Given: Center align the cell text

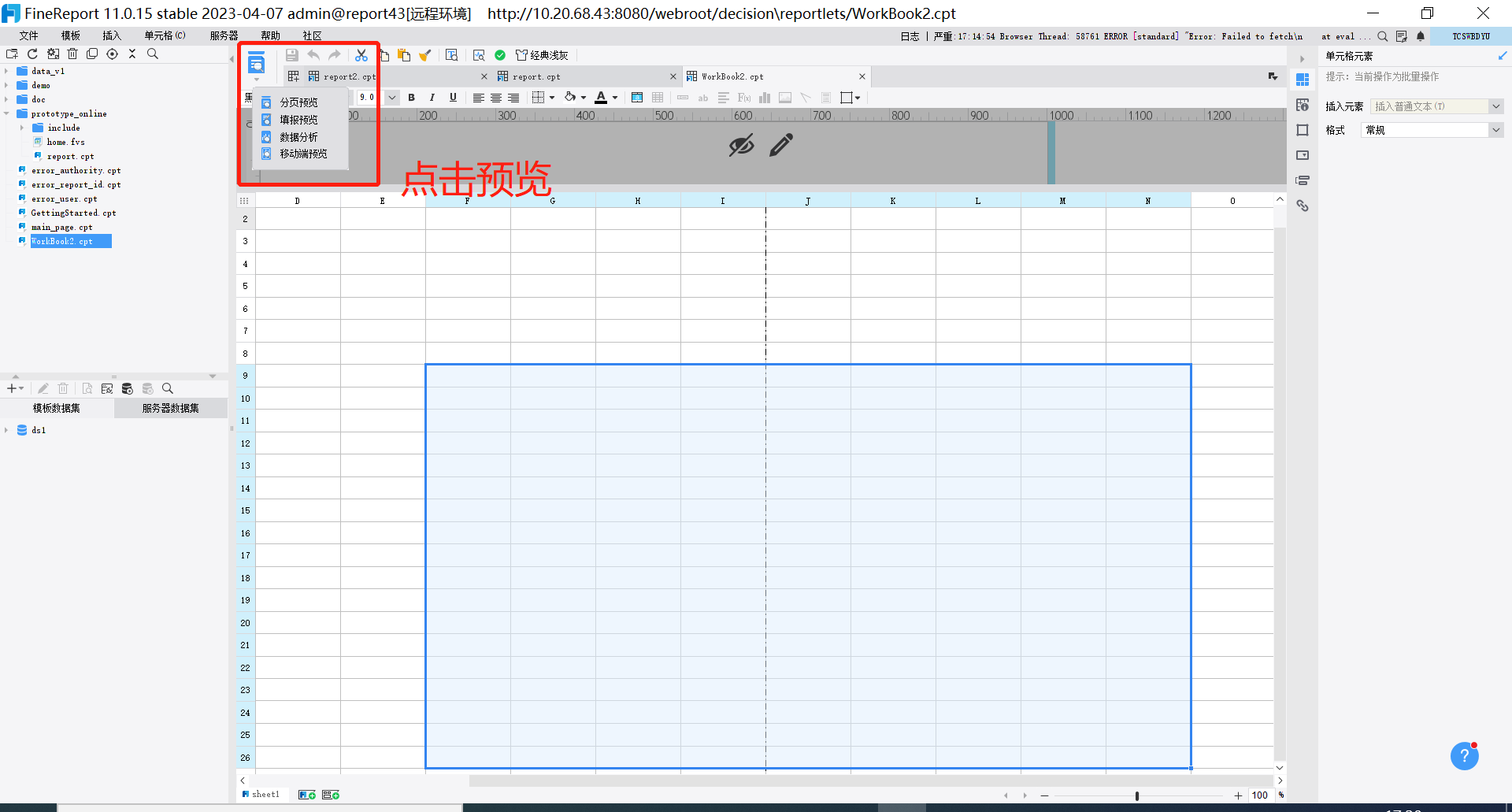Looking at the screenshot, I should [x=496, y=98].
